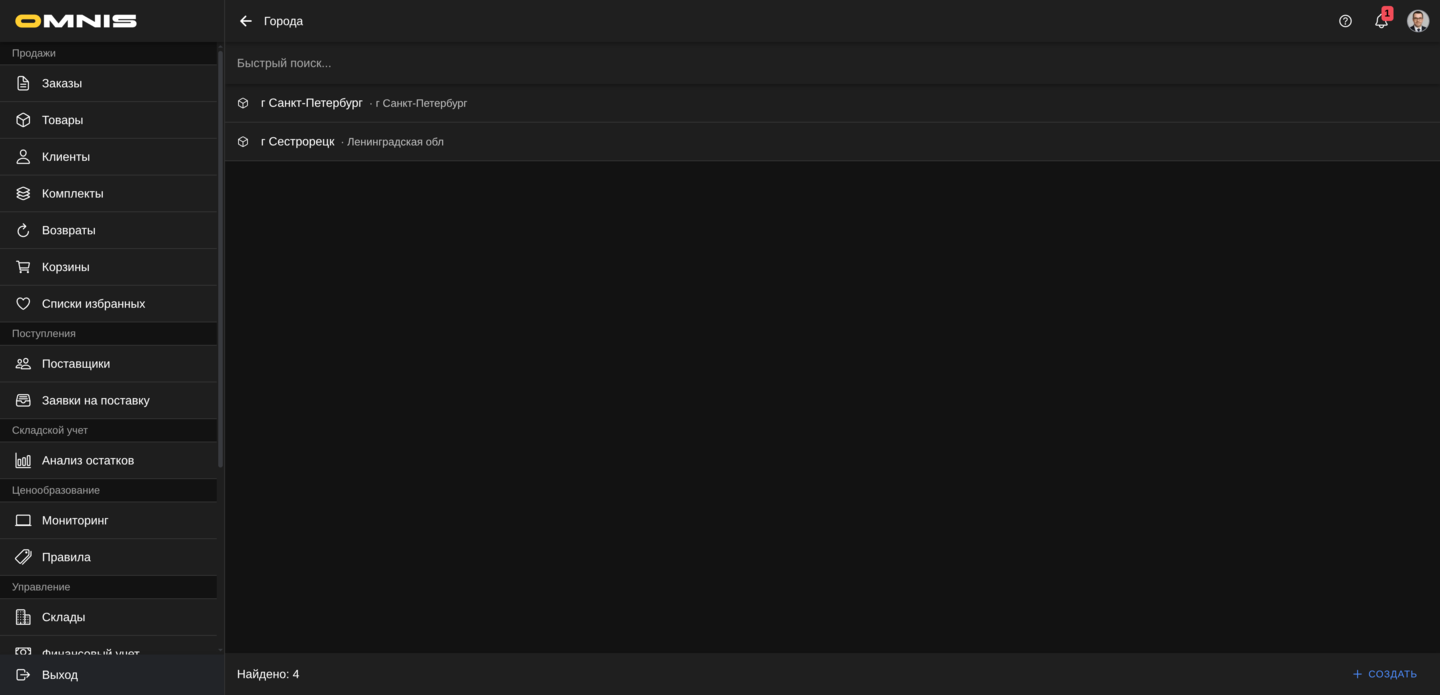Viewport: 1440px width, 695px height.
Task: Click the Правила price tag icon
Action: click(x=23, y=557)
